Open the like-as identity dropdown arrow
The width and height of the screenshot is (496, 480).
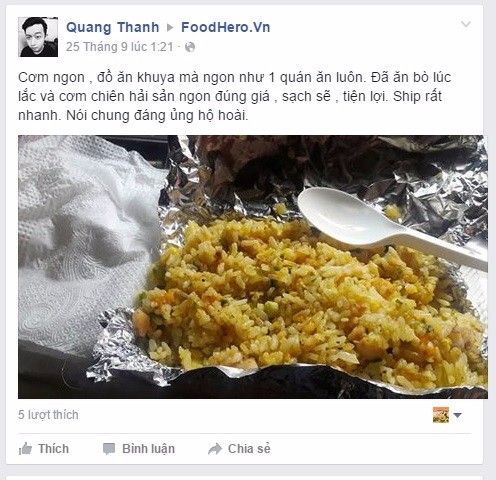[x=458, y=415]
